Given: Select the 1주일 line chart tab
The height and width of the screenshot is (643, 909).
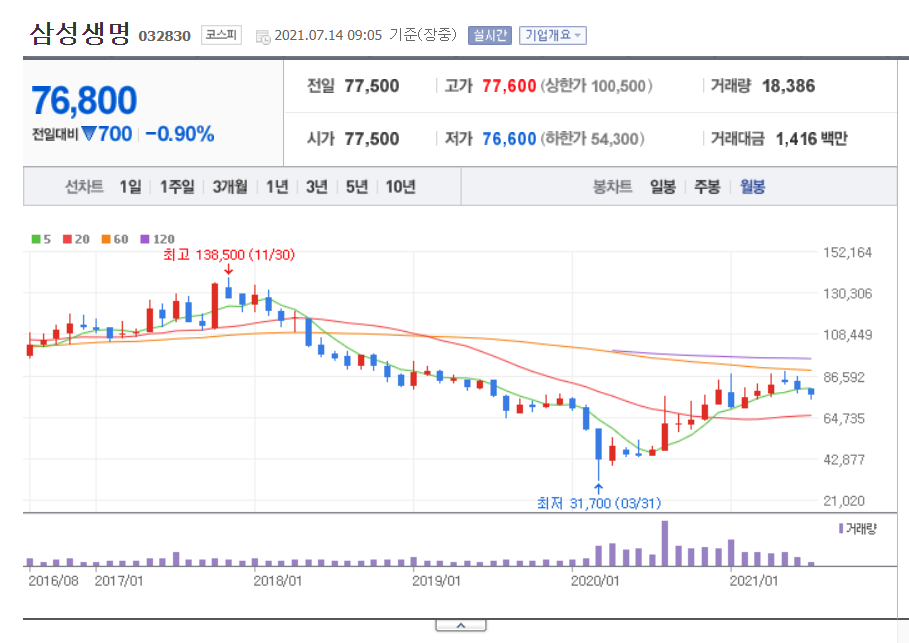Looking at the screenshot, I should (x=177, y=187).
